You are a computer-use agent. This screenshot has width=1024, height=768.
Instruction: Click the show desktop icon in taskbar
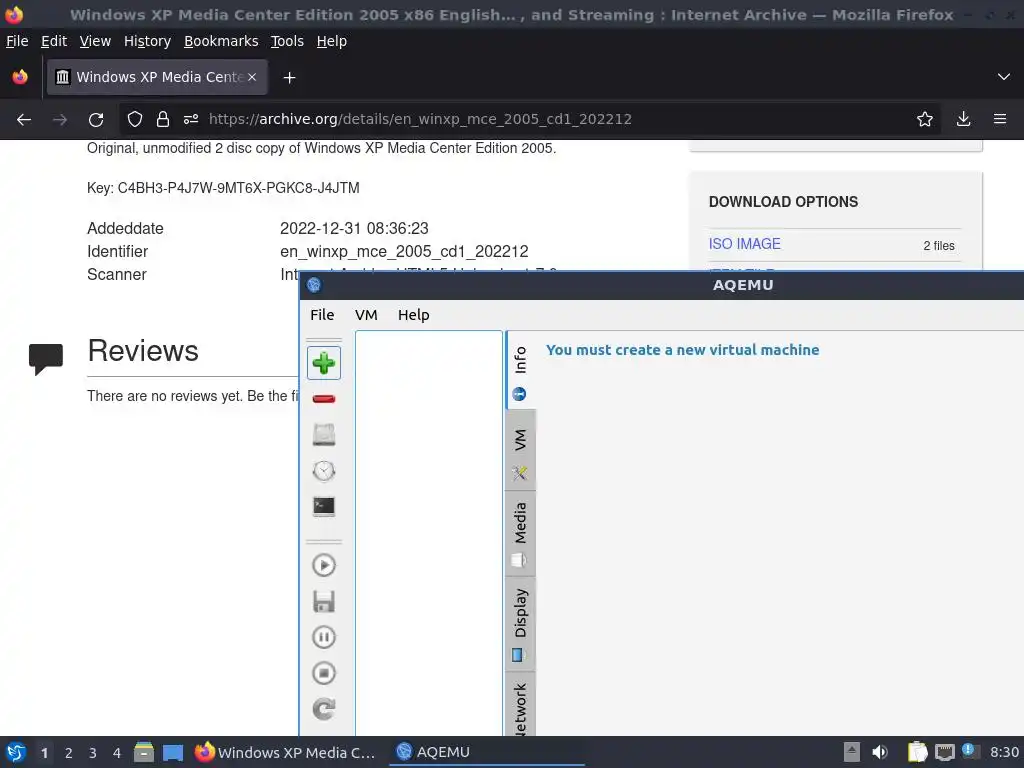click(173, 753)
